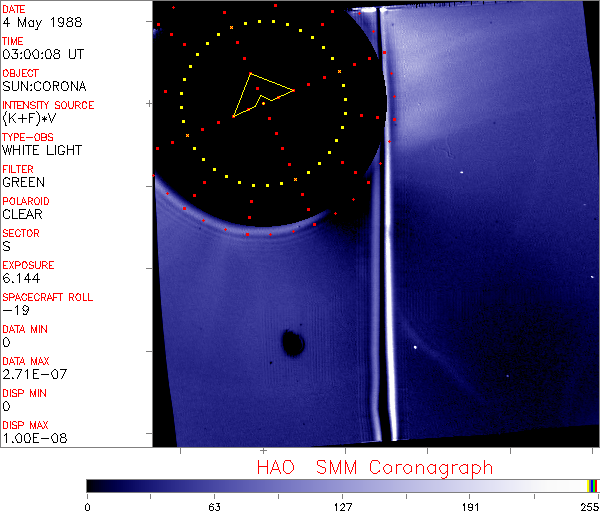The height and width of the screenshot is (512, 600).
Task: Select the data max value 2.71E-07
Action: pyautogui.click(x=31, y=374)
